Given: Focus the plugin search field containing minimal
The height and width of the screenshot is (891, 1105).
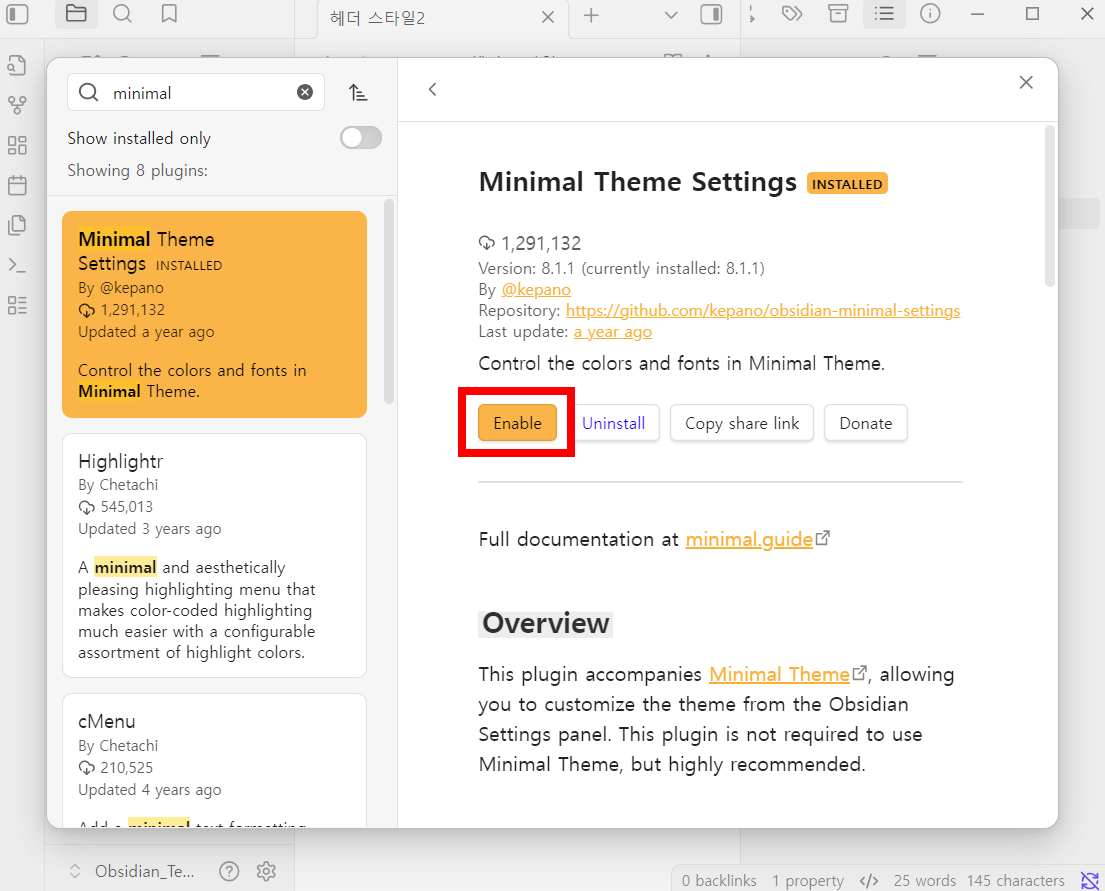Looking at the screenshot, I should (196, 92).
